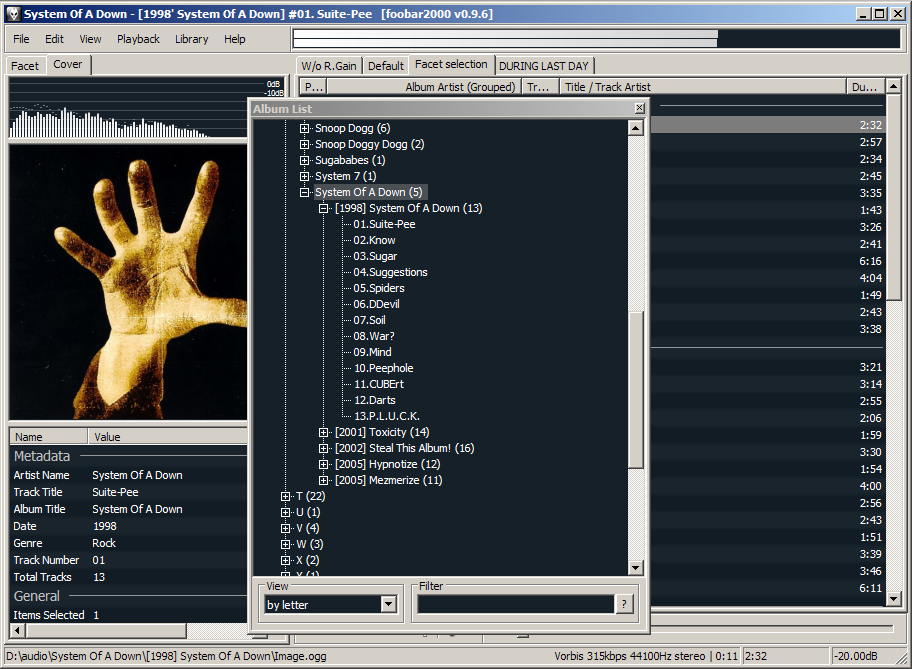
Task: Expand the W (3) letter group
Action: pyautogui.click(x=285, y=544)
